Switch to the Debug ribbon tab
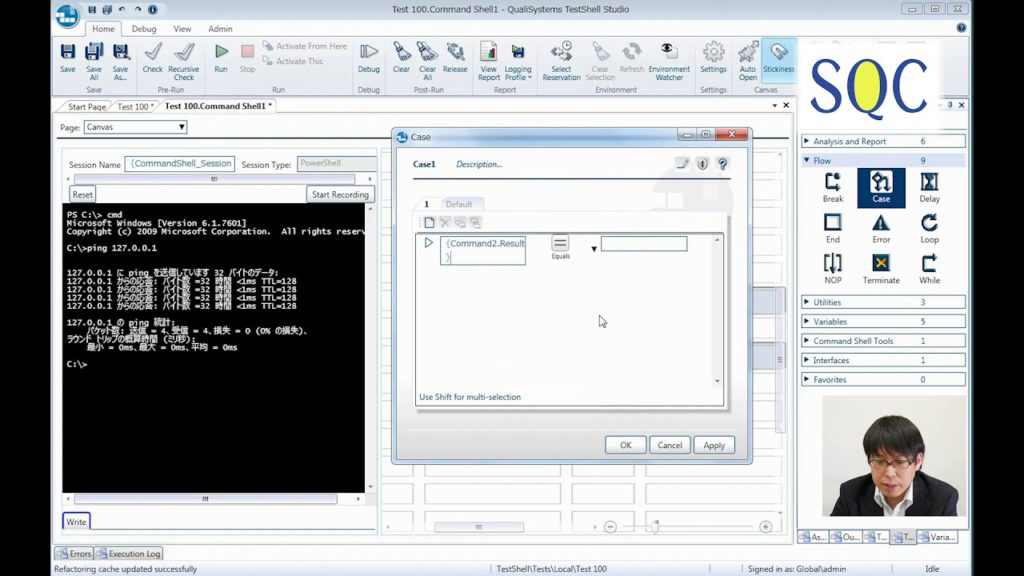 click(x=144, y=29)
